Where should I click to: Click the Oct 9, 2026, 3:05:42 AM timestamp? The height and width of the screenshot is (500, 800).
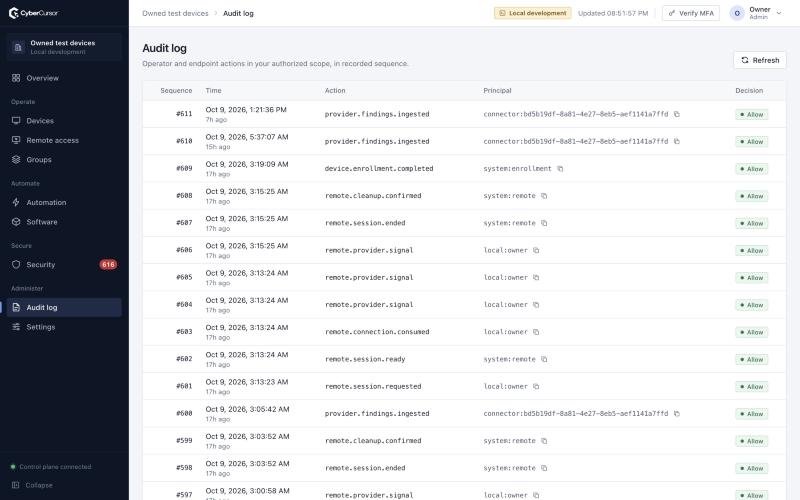[x=247, y=409]
